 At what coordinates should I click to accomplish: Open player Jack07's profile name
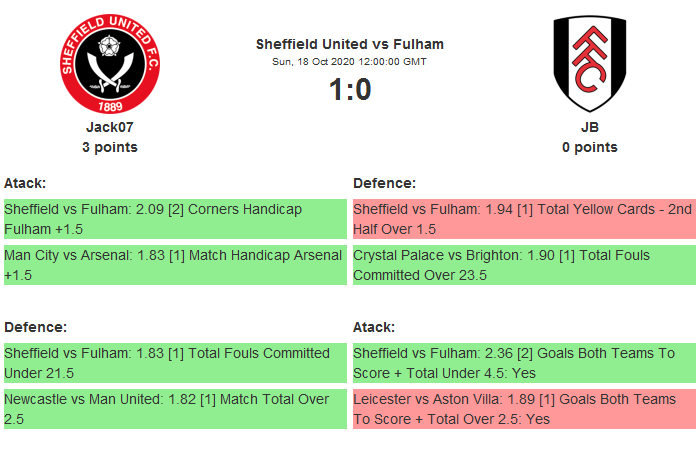coord(110,127)
